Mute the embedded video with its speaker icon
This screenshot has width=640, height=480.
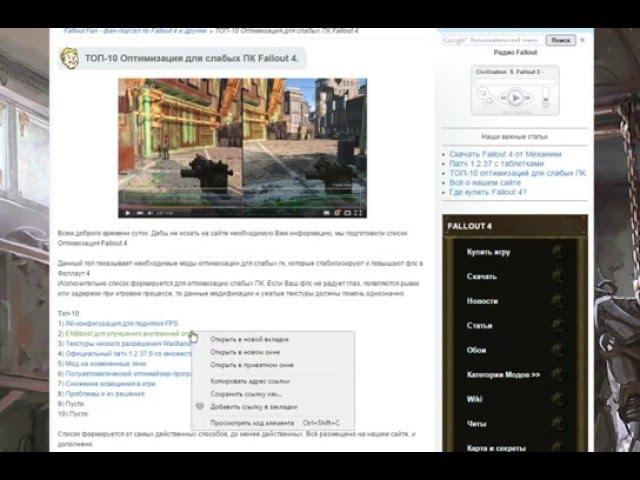[150, 213]
